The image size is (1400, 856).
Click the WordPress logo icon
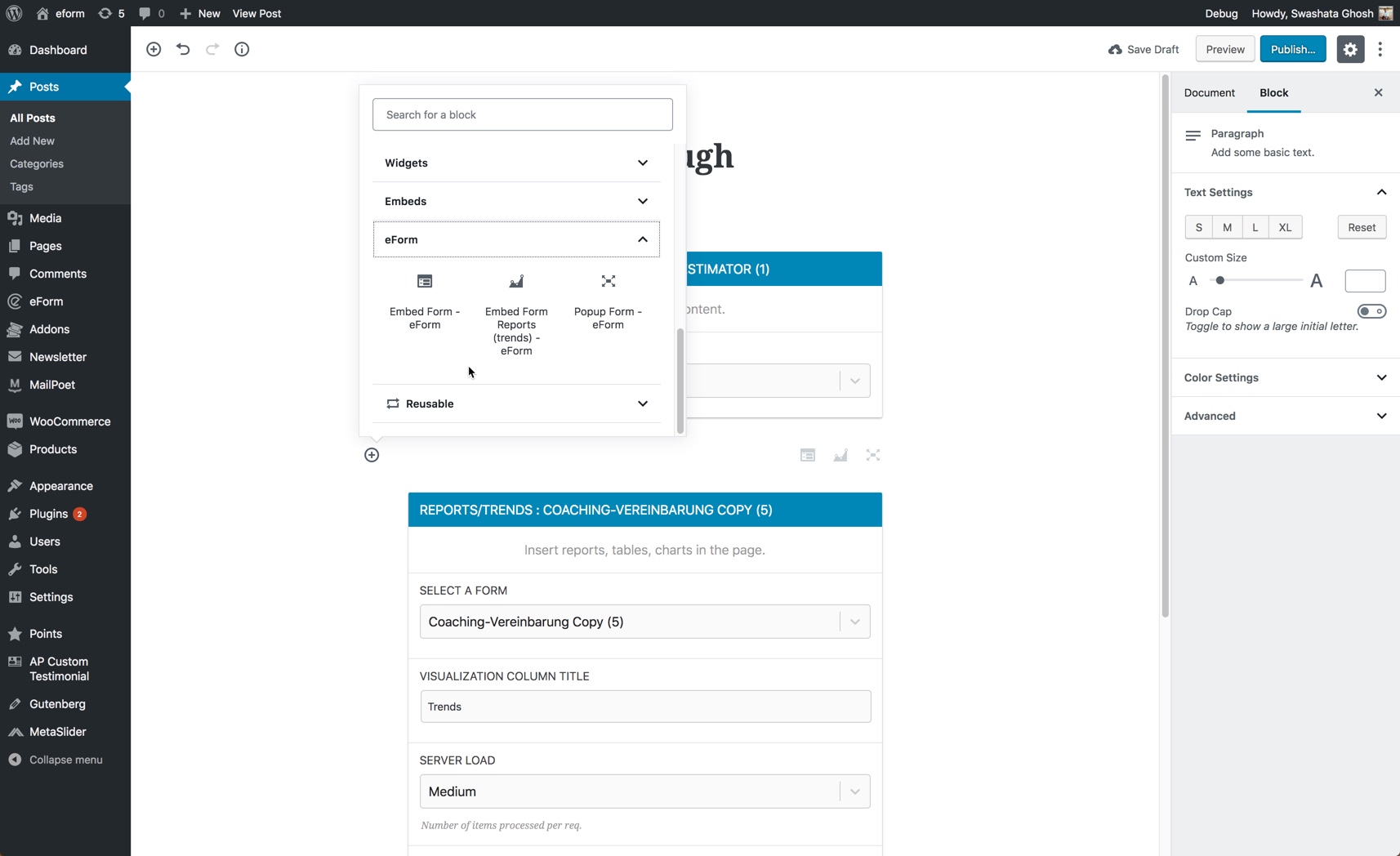[14, 13]
